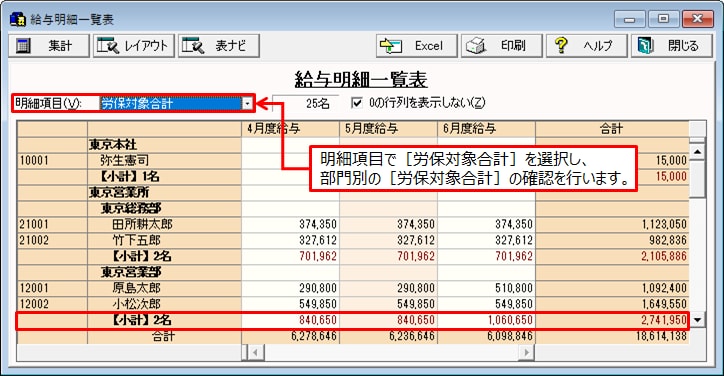Click the 印刷 printer icon

click(x=476, y=46)
